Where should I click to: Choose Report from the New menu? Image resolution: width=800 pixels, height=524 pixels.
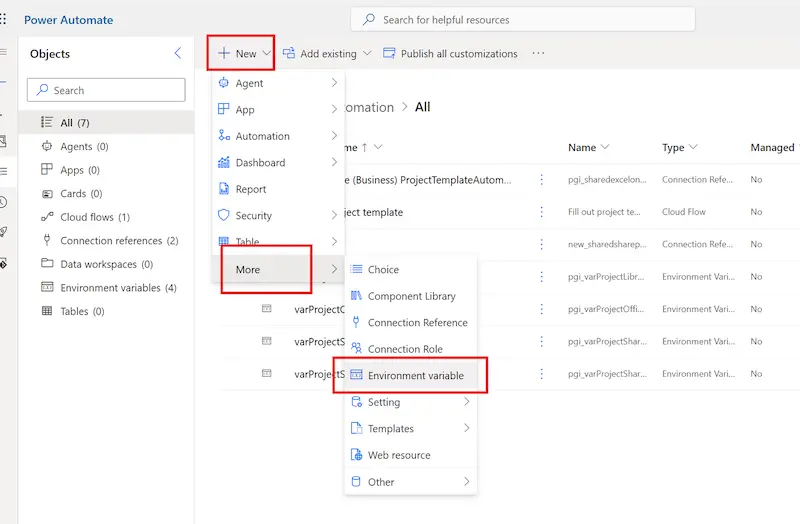pyautogui.click(x=278, y=189)
